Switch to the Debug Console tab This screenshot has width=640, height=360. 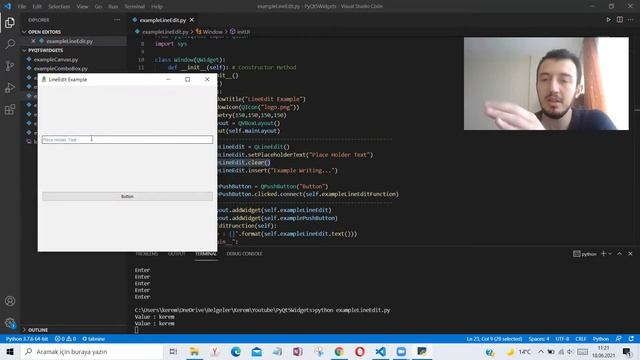[x=244, y=253]
